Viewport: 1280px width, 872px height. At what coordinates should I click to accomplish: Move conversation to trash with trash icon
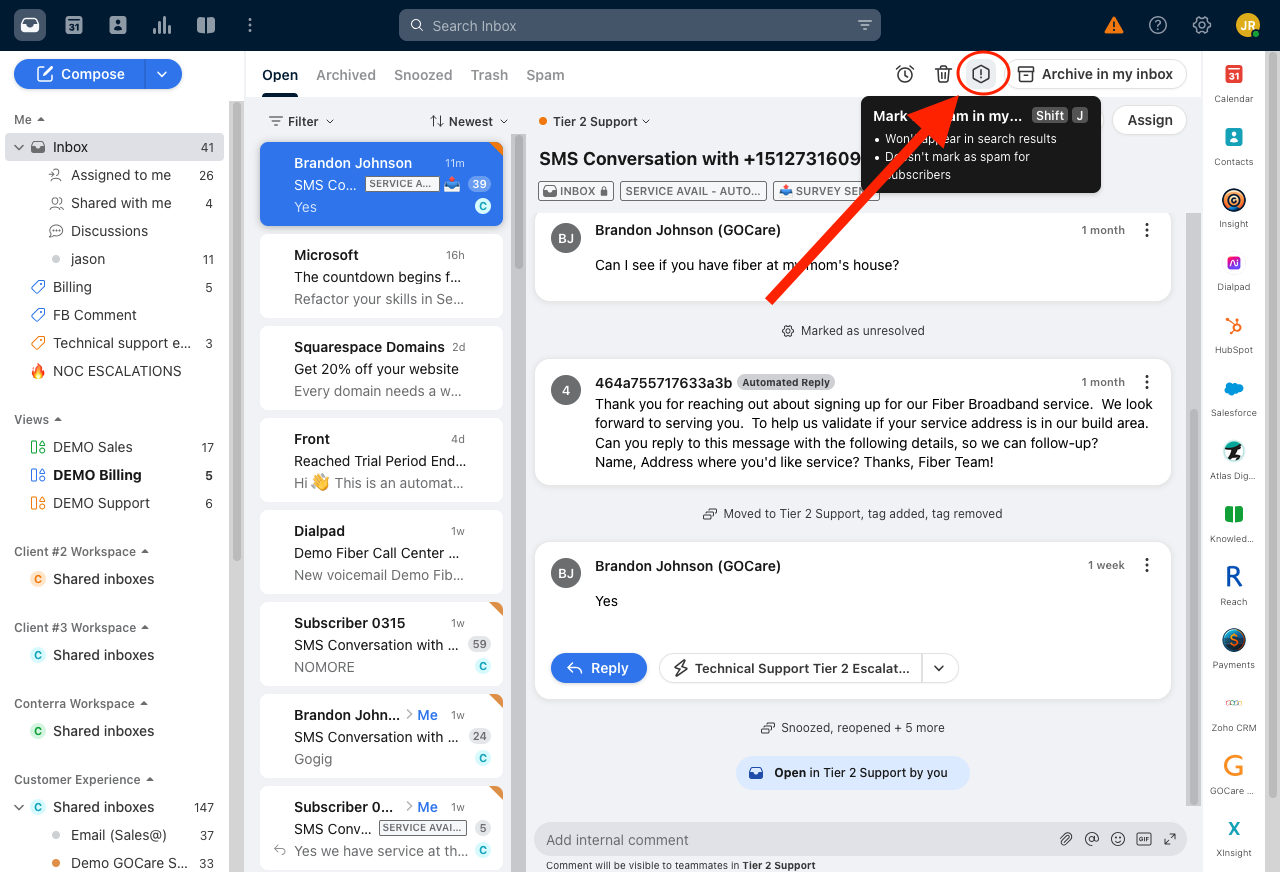click(x=943, y=74)
